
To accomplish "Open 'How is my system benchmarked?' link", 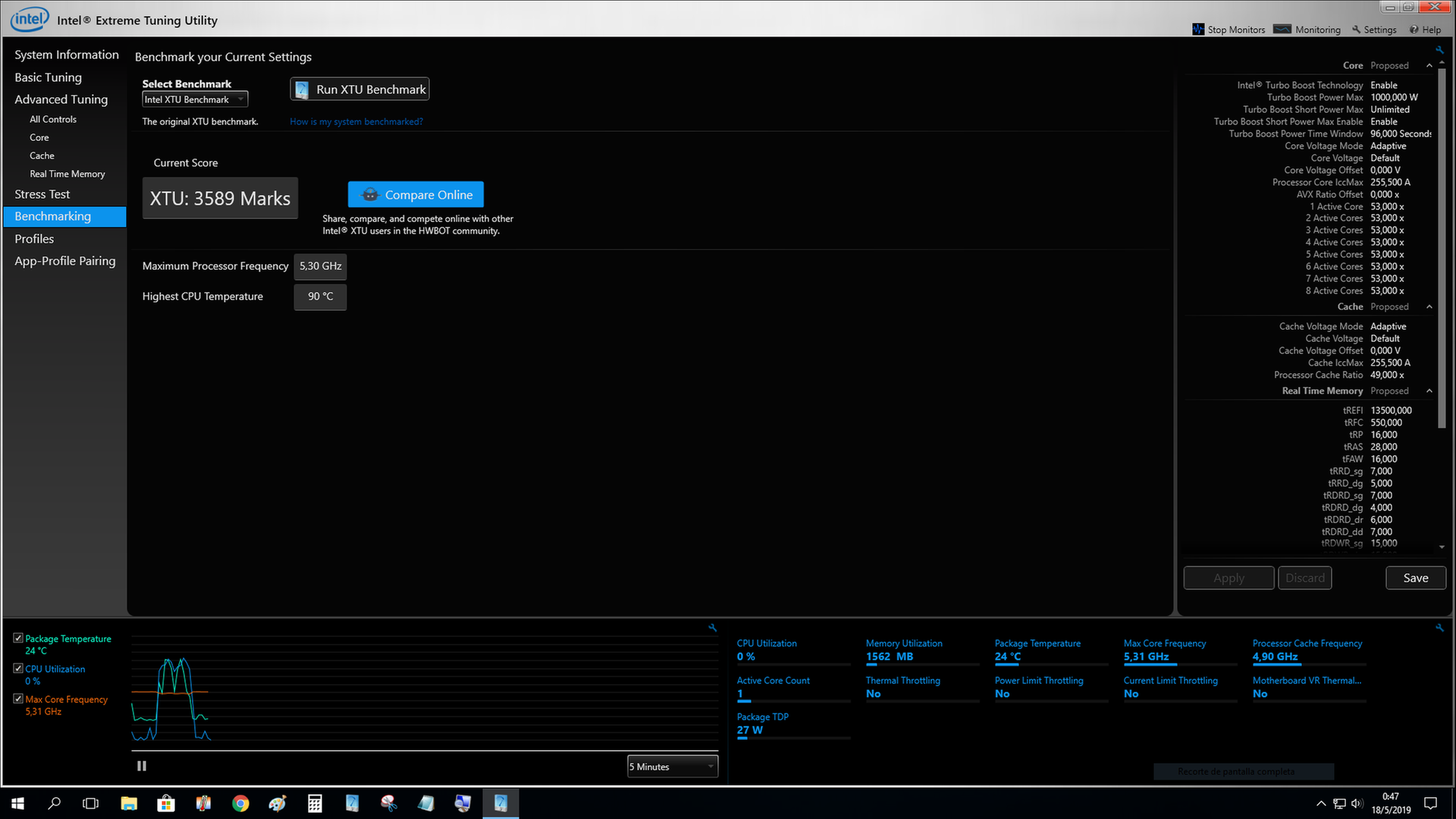I will coord(356,121).
